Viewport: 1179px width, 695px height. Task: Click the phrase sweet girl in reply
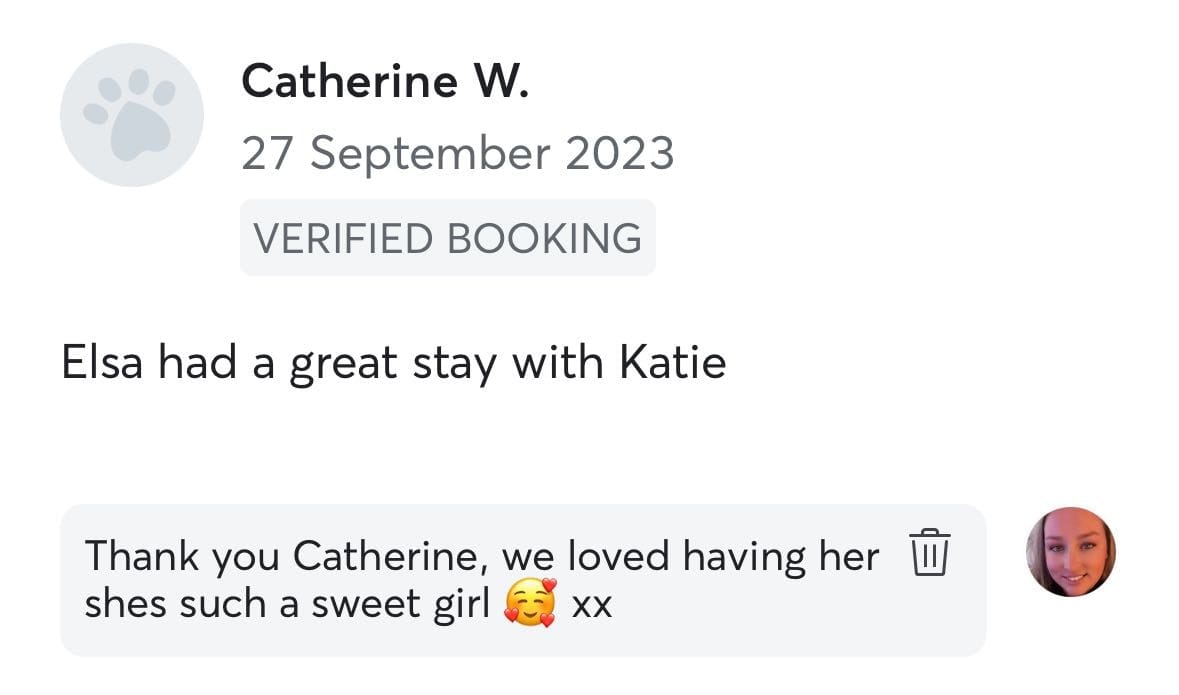[x=400, y=604]
